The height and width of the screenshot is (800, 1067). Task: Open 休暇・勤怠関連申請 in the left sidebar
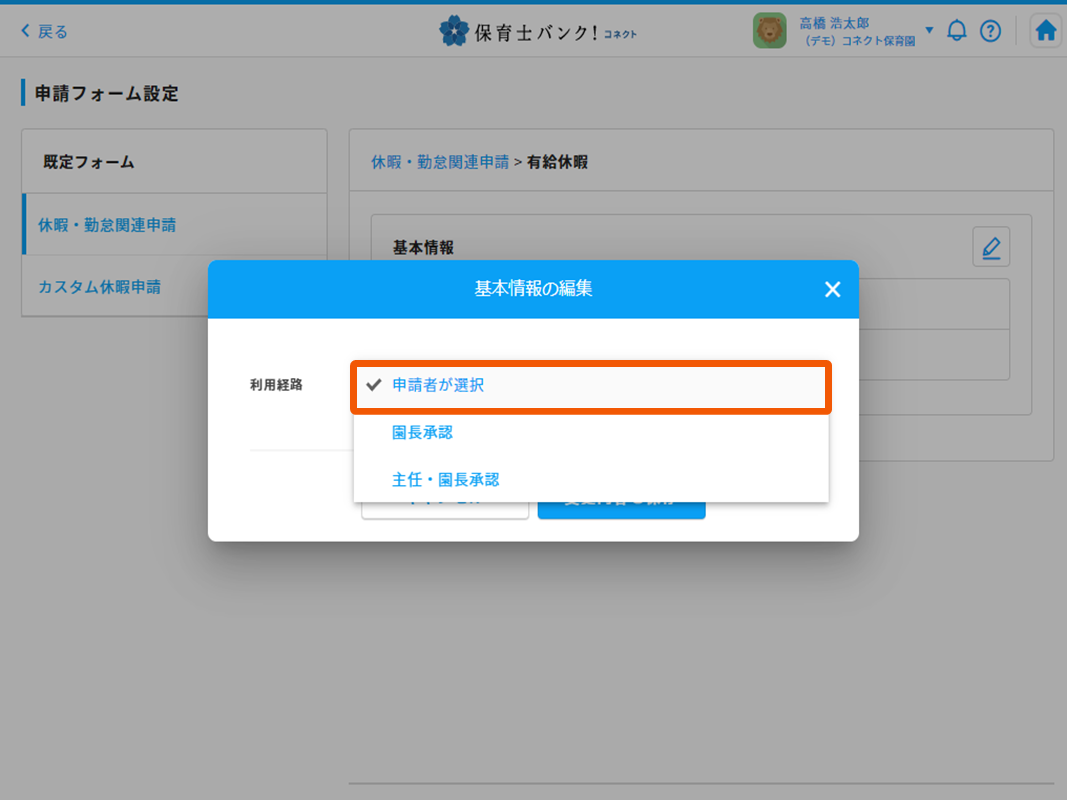(x=107, y=225)
